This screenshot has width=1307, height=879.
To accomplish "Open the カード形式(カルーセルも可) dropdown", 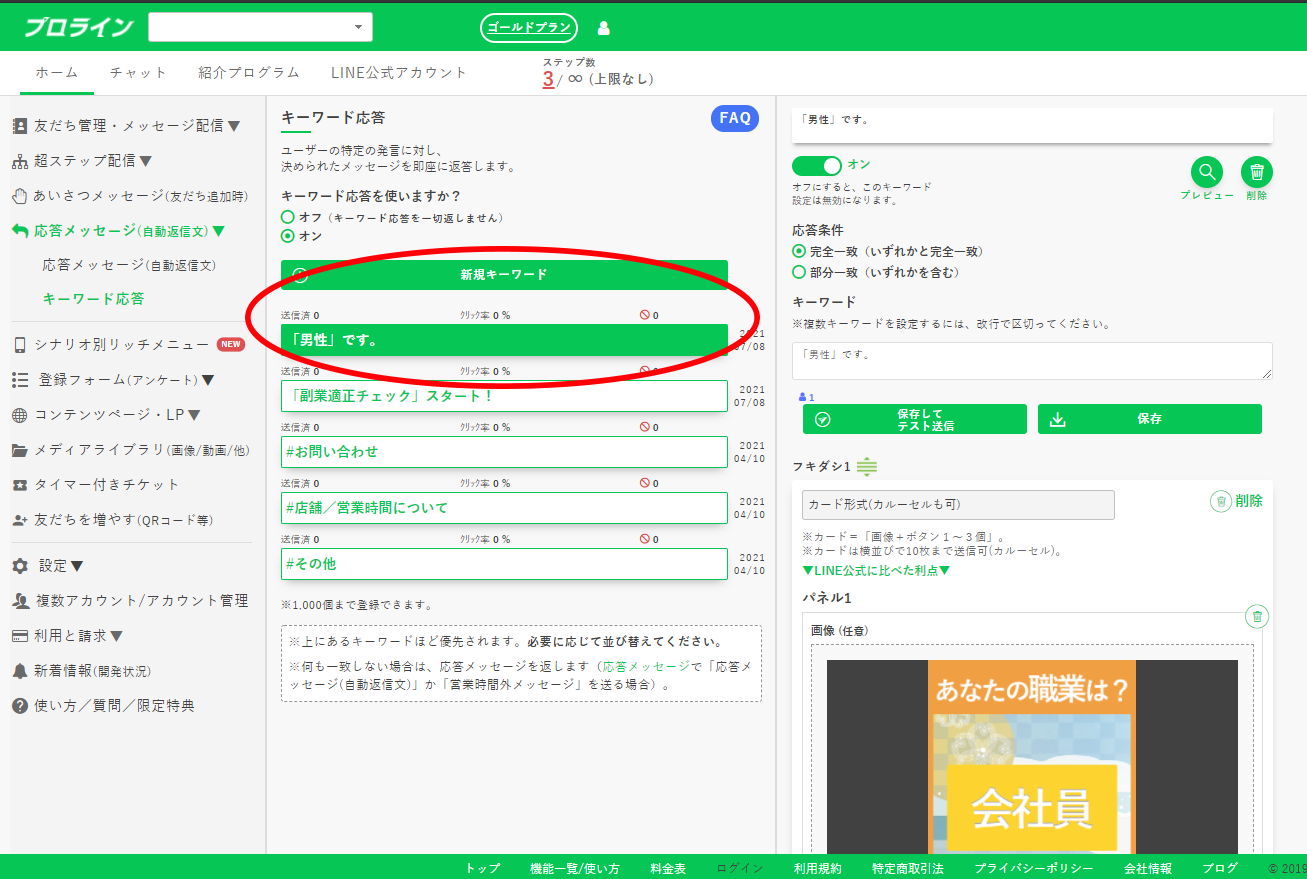I will coord(958,504).
